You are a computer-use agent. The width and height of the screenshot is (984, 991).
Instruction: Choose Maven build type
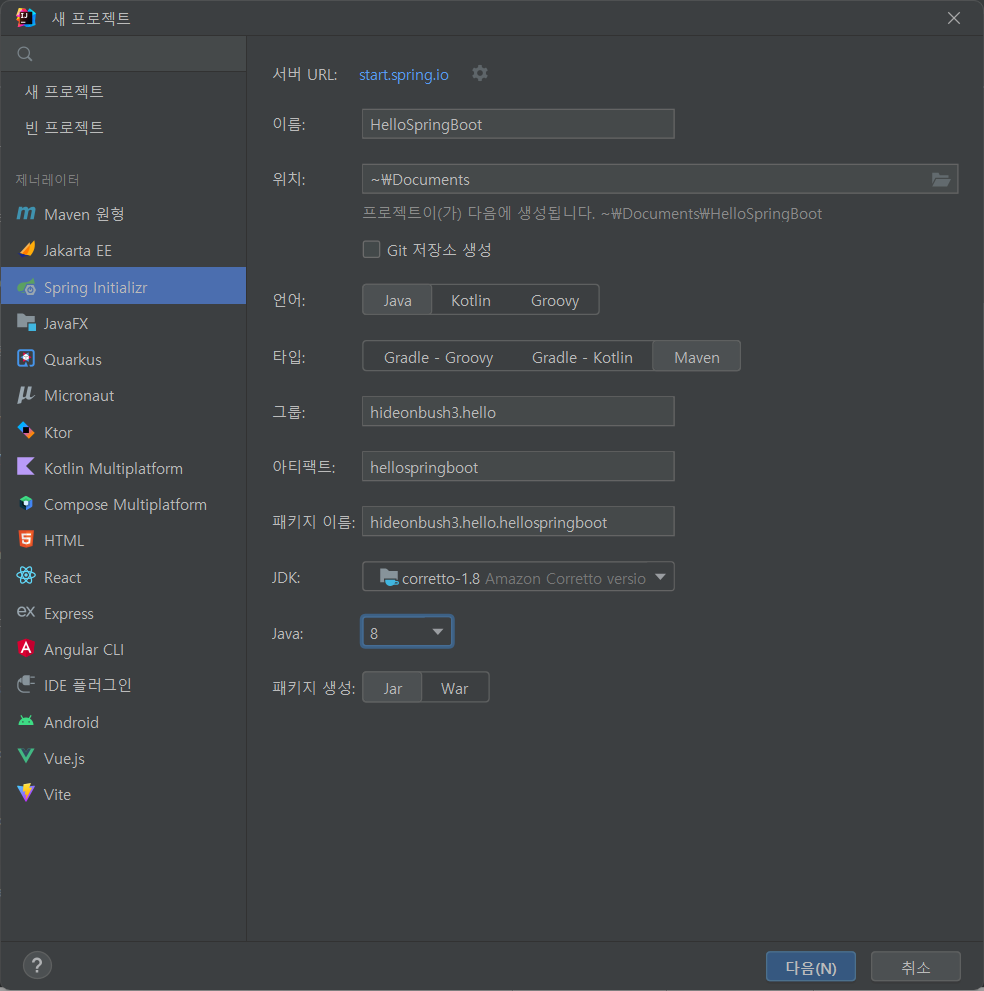pos(696,357)
